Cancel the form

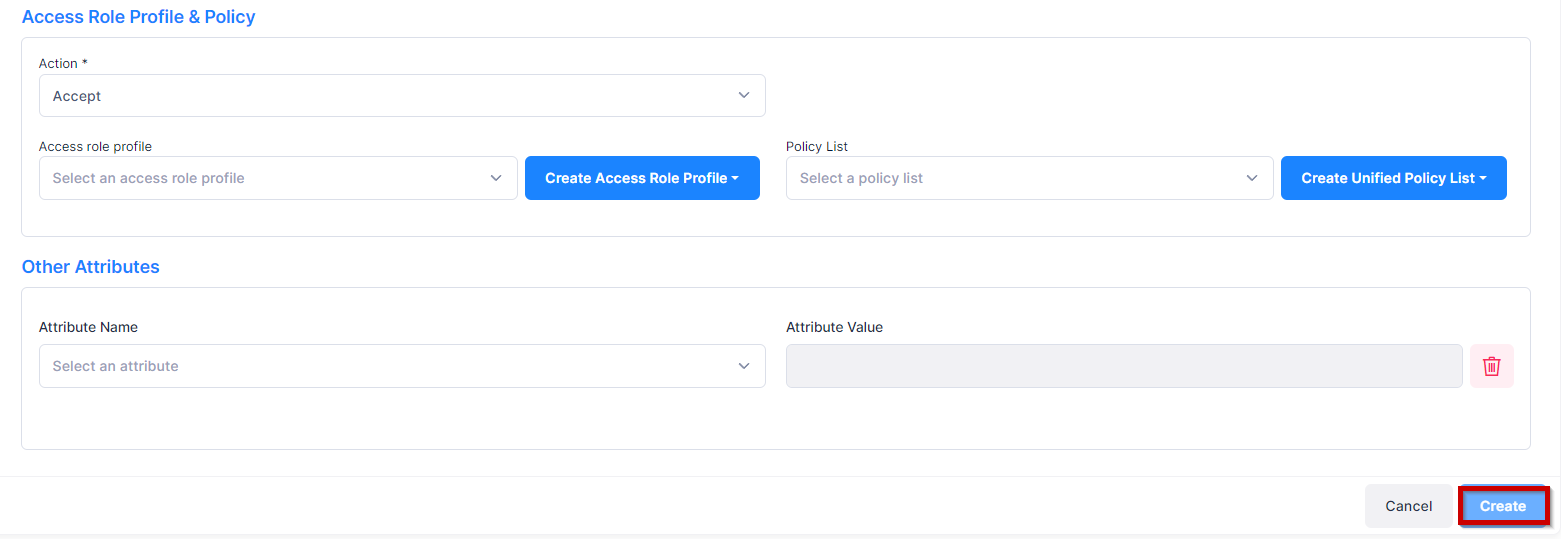click(x=1408, y=506)
